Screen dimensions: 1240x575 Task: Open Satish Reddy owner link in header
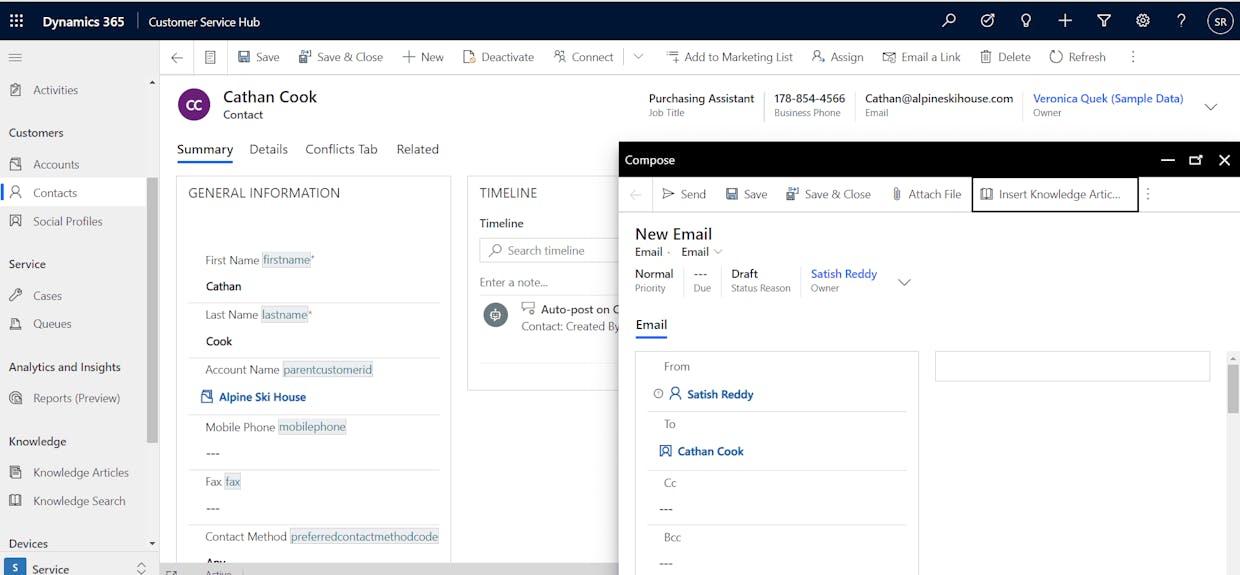(844, 274)
